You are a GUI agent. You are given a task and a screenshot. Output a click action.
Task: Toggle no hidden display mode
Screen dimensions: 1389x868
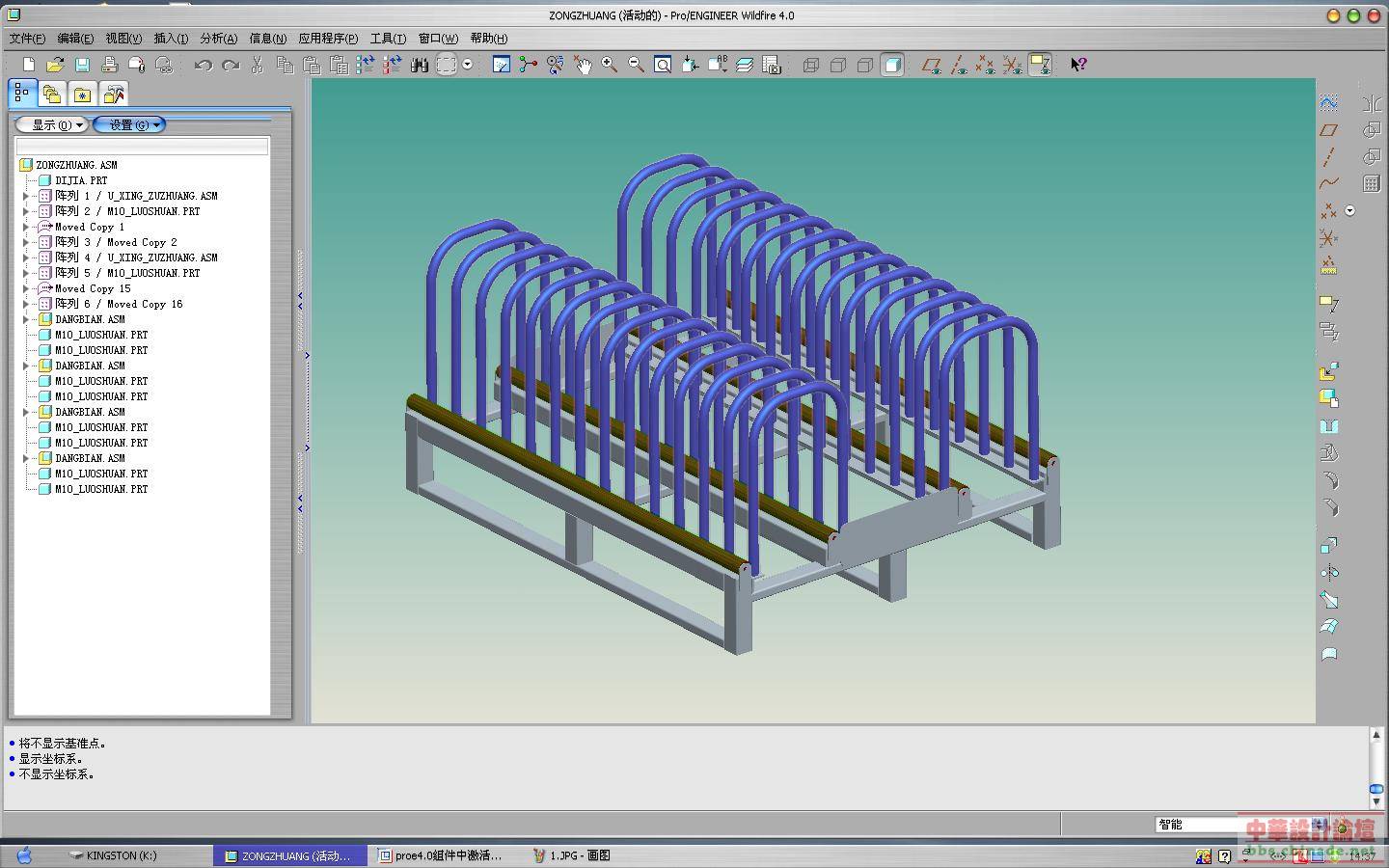[x=865, y=65]
